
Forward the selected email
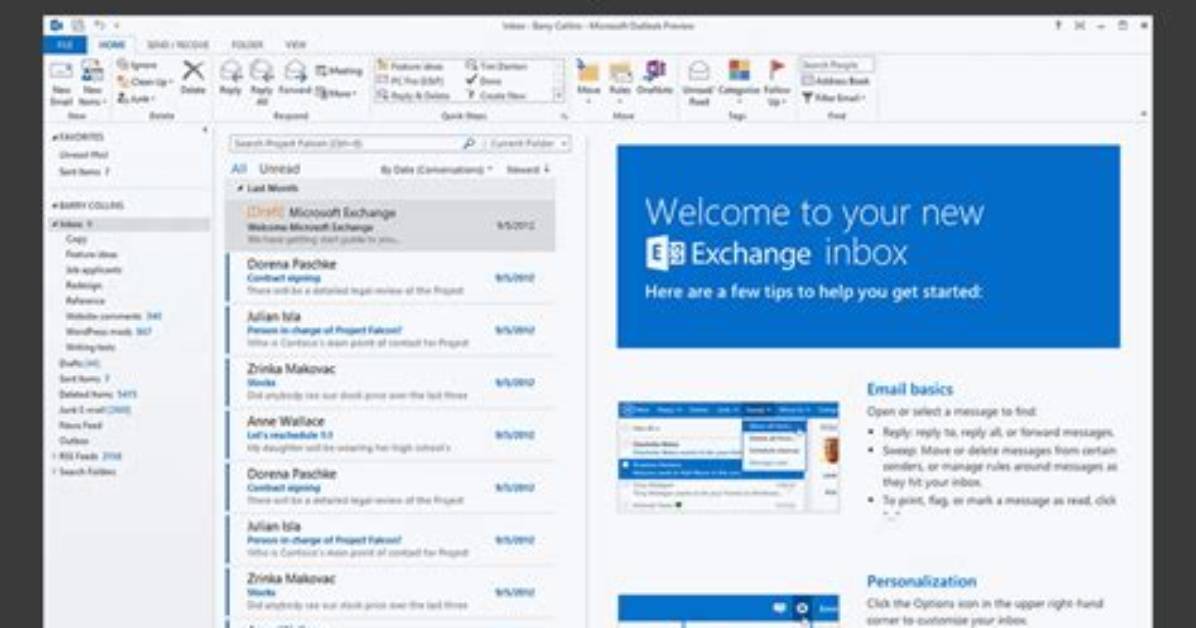coord(294,78)
